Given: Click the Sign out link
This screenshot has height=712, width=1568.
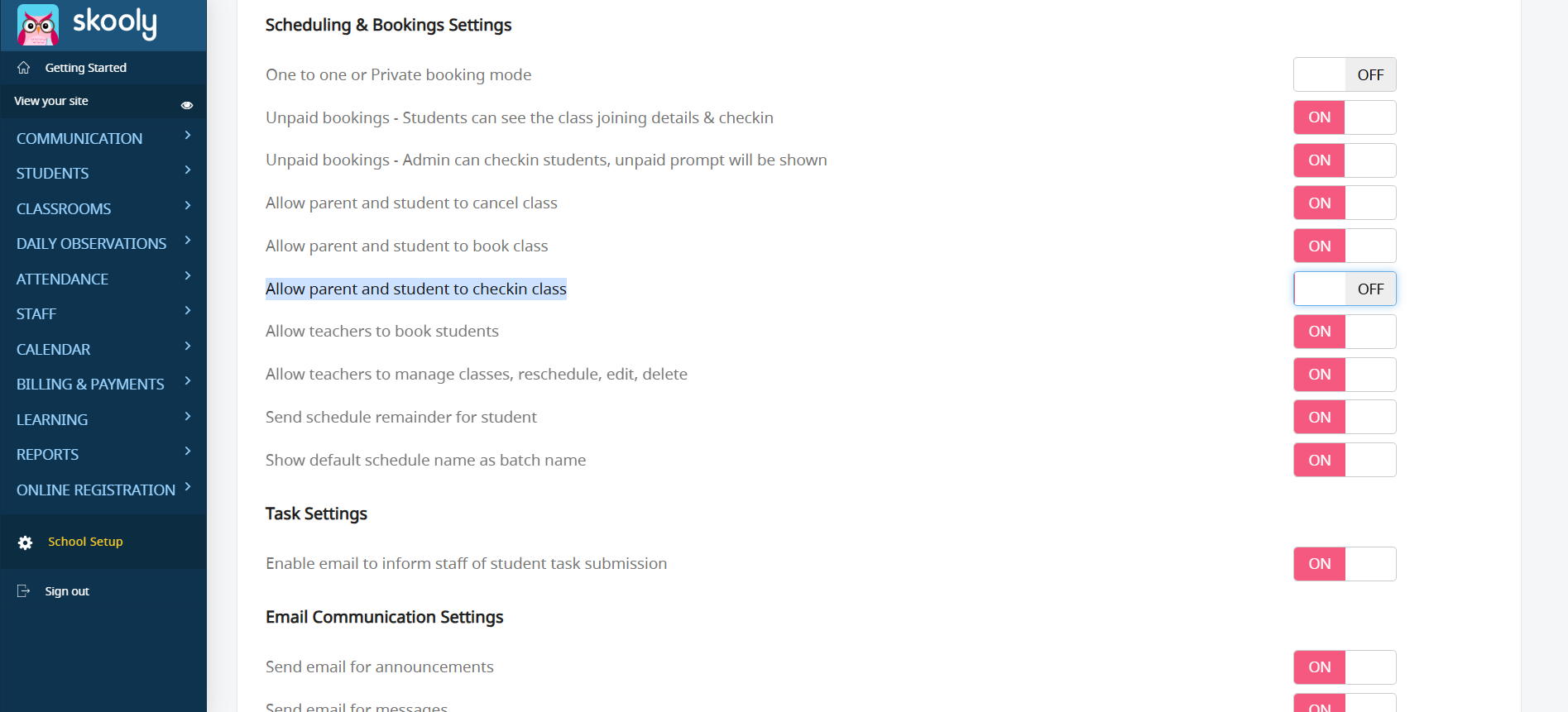Looking at the screenshot, I should [67, 591].
